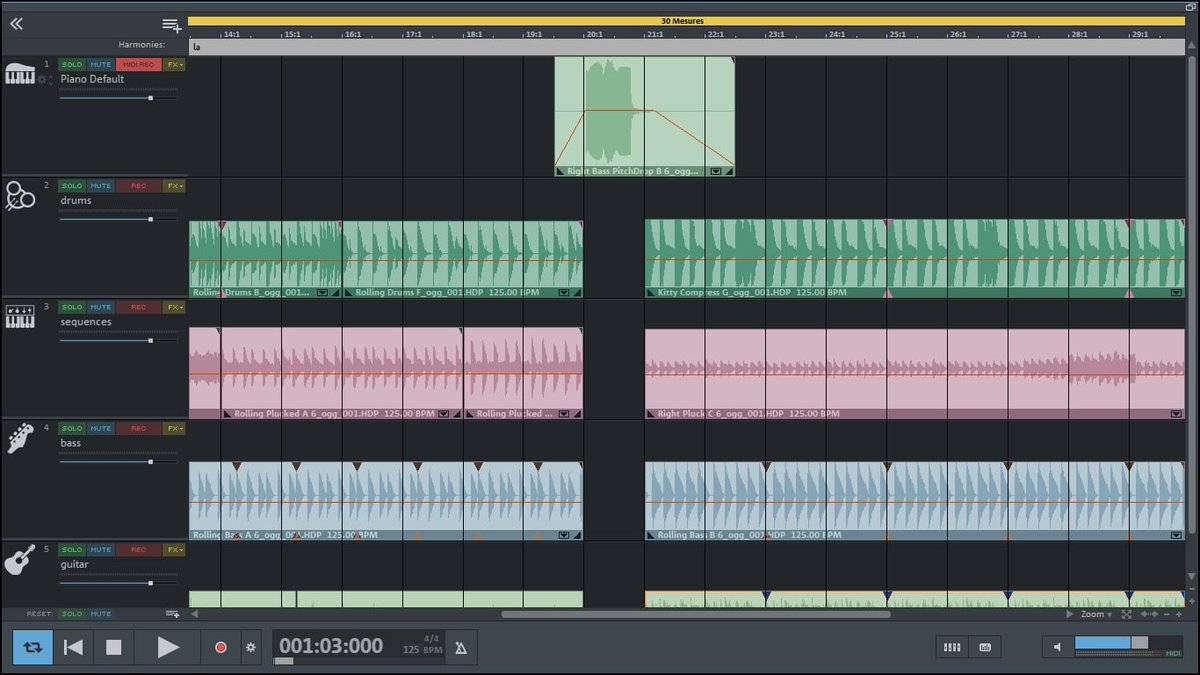Click the guitar track acoustic guitar icon

[x=20, y=560]
